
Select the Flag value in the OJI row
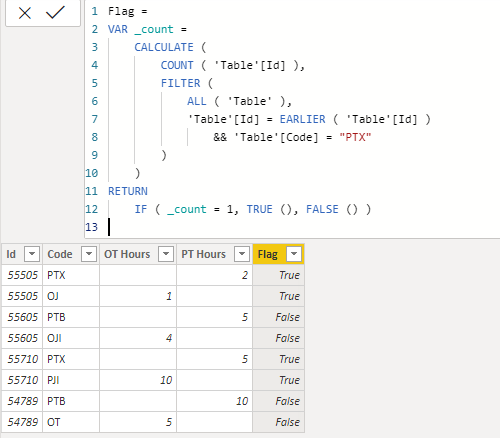click(279, 338)
